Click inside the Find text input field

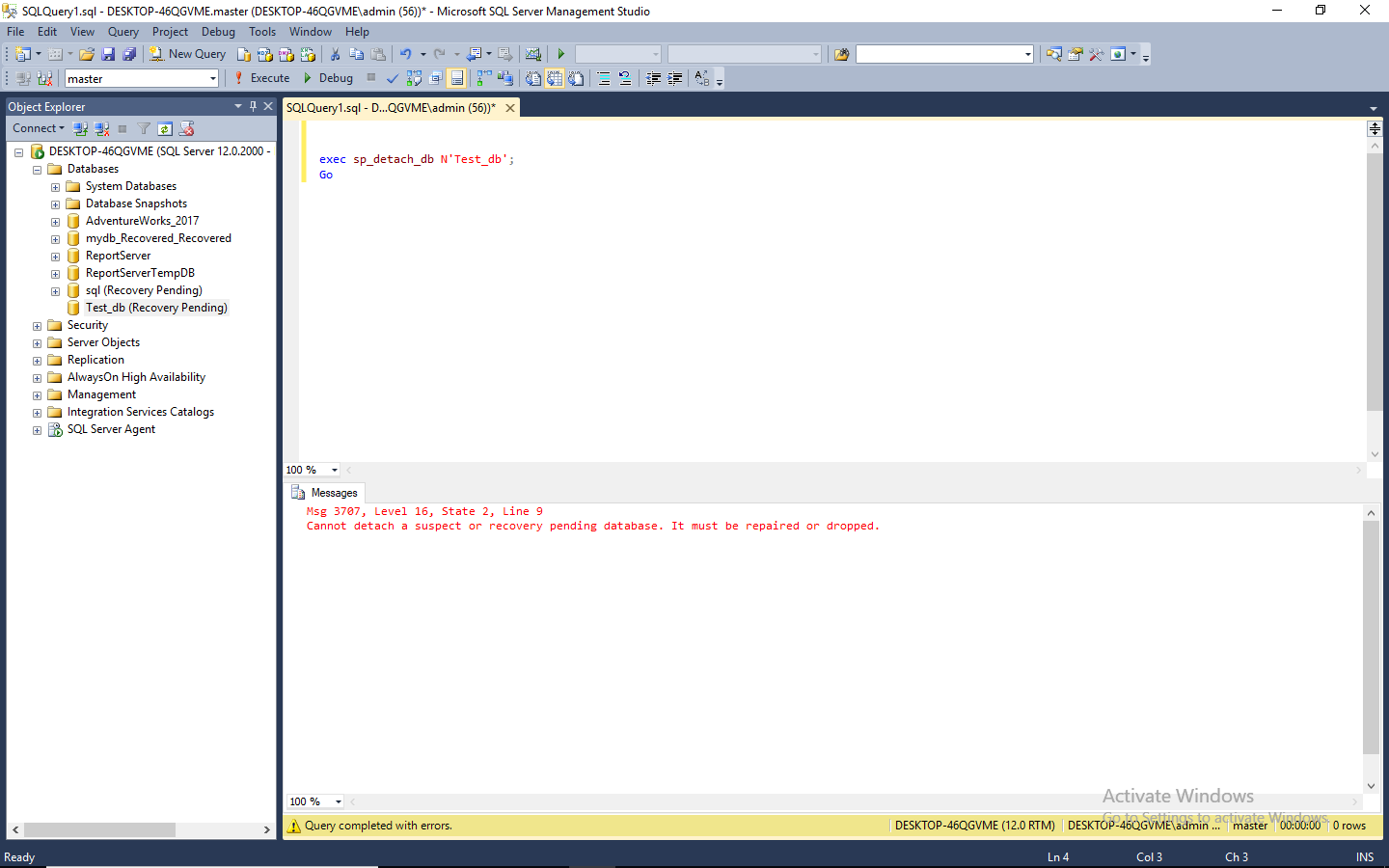[x=939, y=54]
